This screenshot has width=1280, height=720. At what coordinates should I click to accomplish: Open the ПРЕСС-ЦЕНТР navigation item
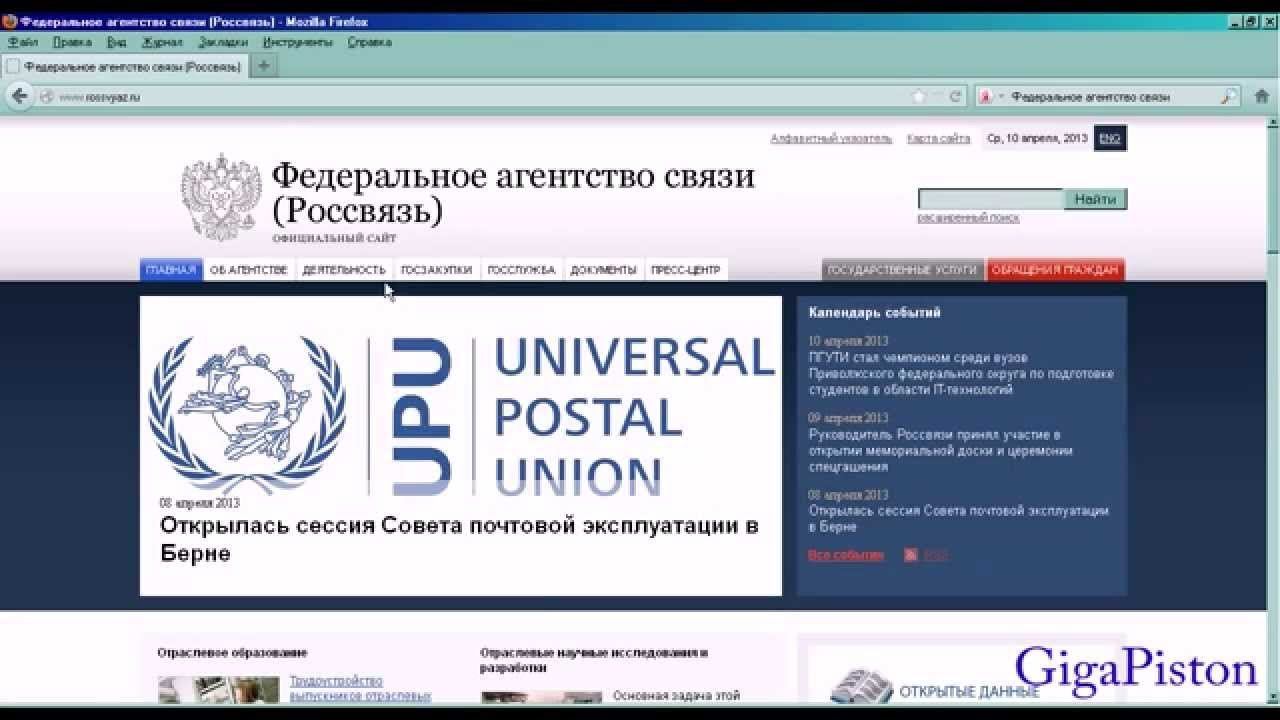[685, 270]
